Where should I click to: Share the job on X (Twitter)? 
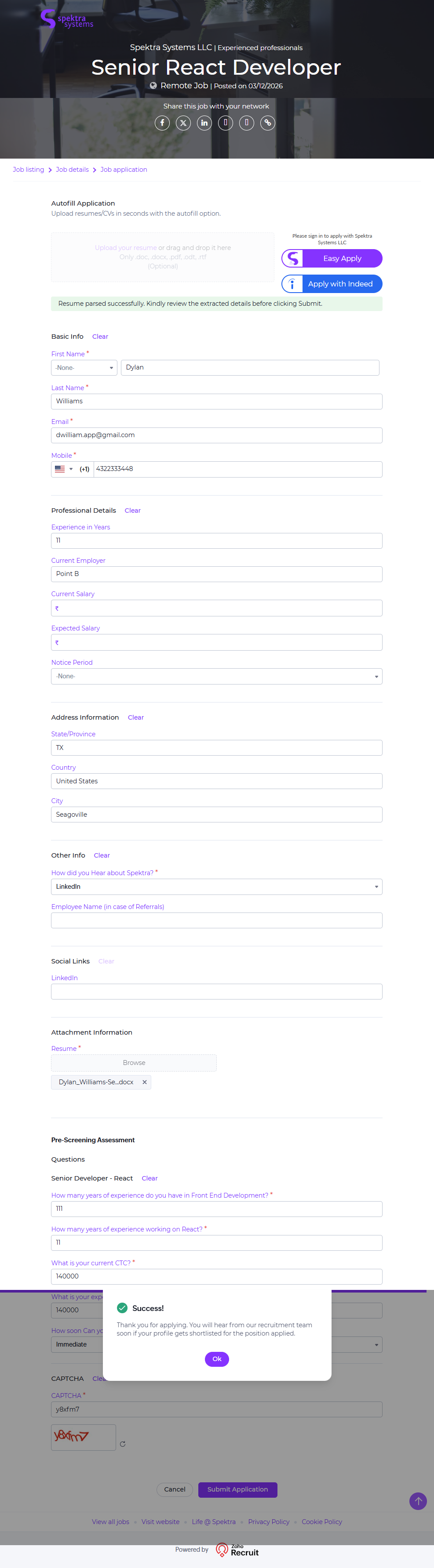pyautogui.click(x=183, y=123)
